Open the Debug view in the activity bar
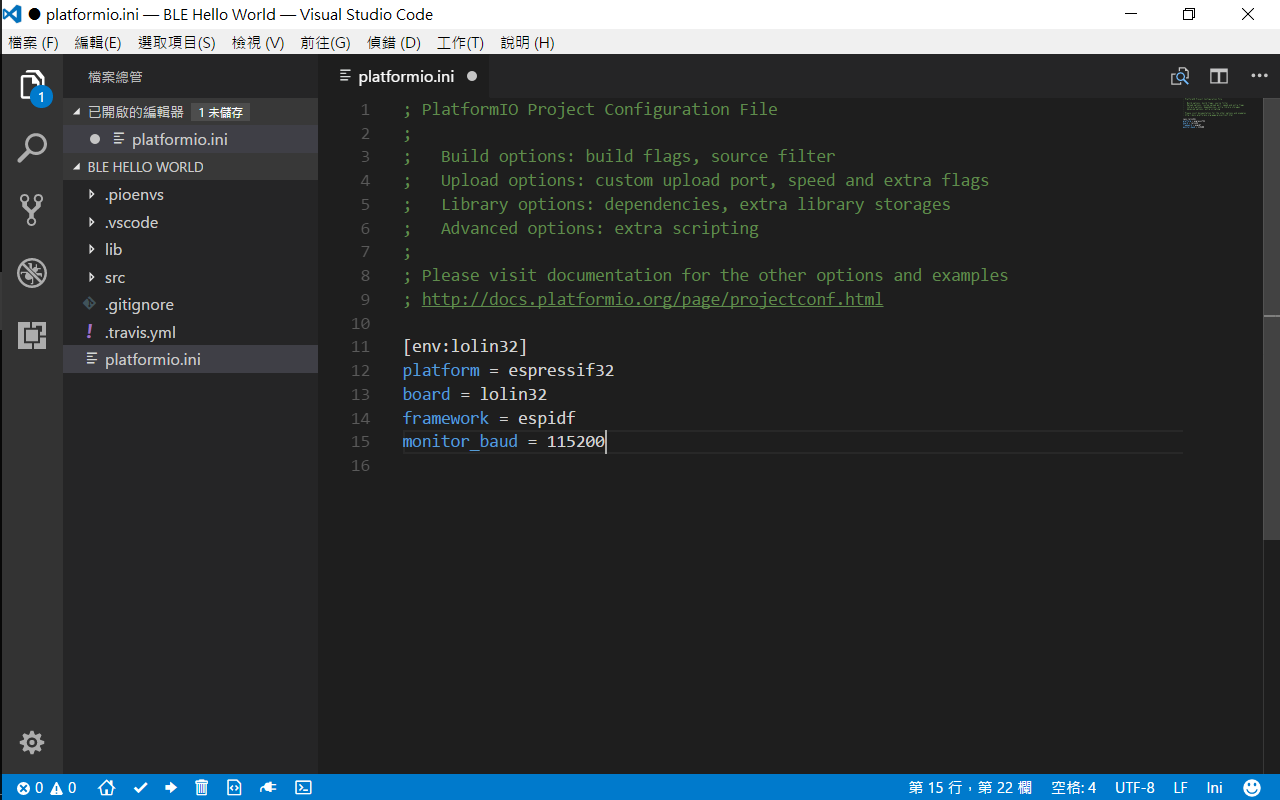This screenshot has width=1280, height=800. (32, 272)
